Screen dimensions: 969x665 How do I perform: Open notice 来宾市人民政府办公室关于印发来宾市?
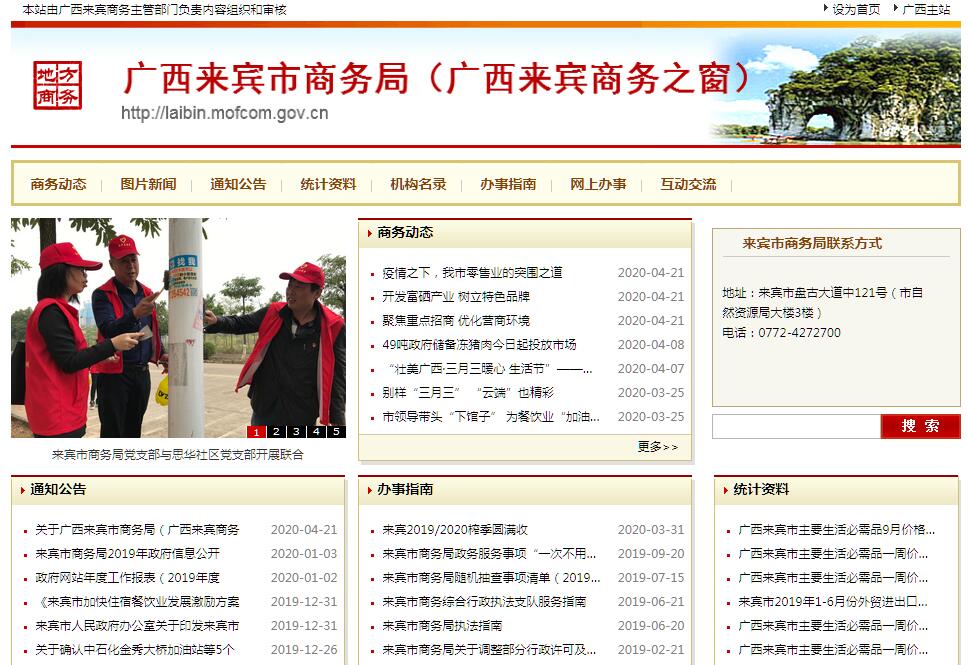[x=137, y=625]
